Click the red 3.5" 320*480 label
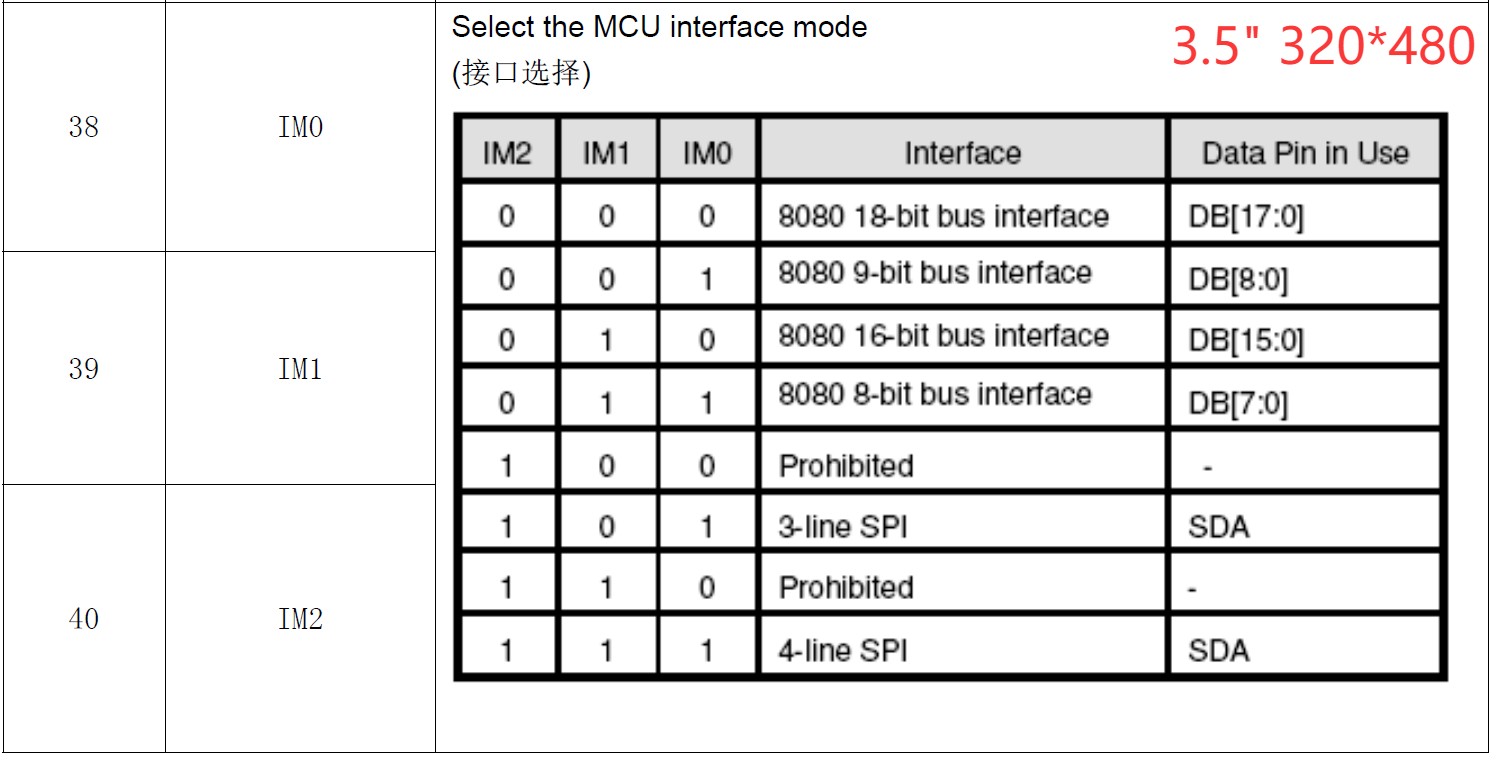 (x=1322, y=46)
